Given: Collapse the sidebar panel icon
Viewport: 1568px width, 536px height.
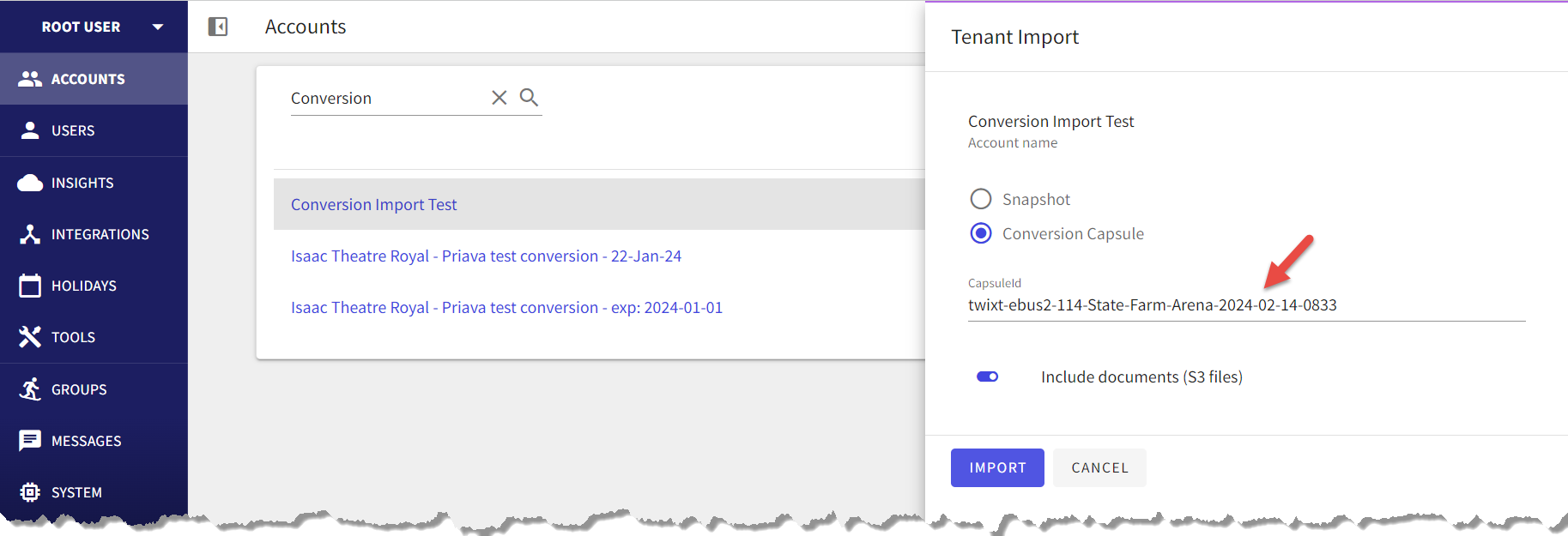Looking at the screenshot, I should tap(218, 27).
